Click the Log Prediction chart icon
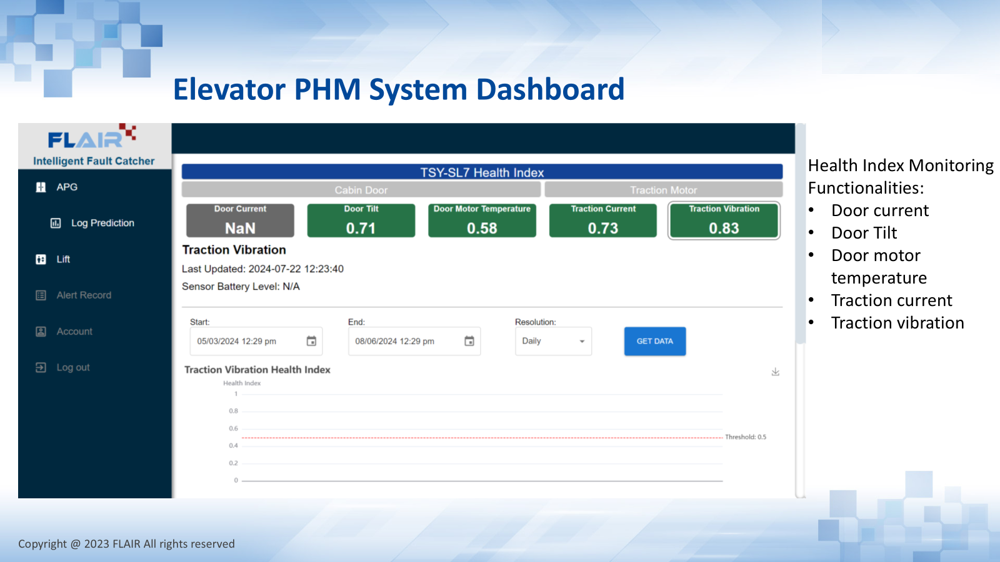This screenshot has width=1000, height=562. point(56,223)
